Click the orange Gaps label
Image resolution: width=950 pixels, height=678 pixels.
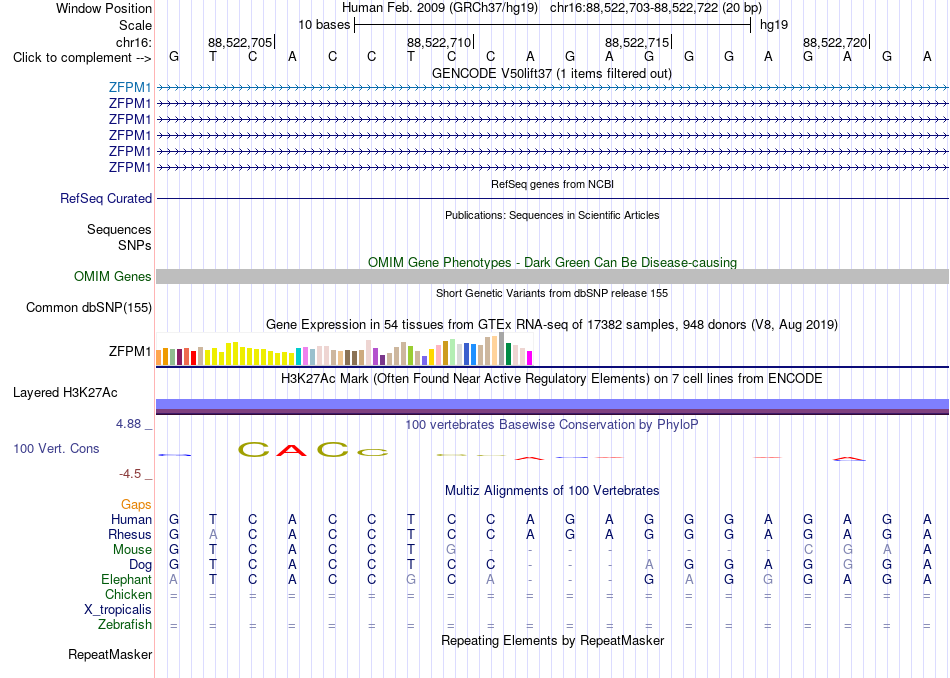(x=136, y=505)
